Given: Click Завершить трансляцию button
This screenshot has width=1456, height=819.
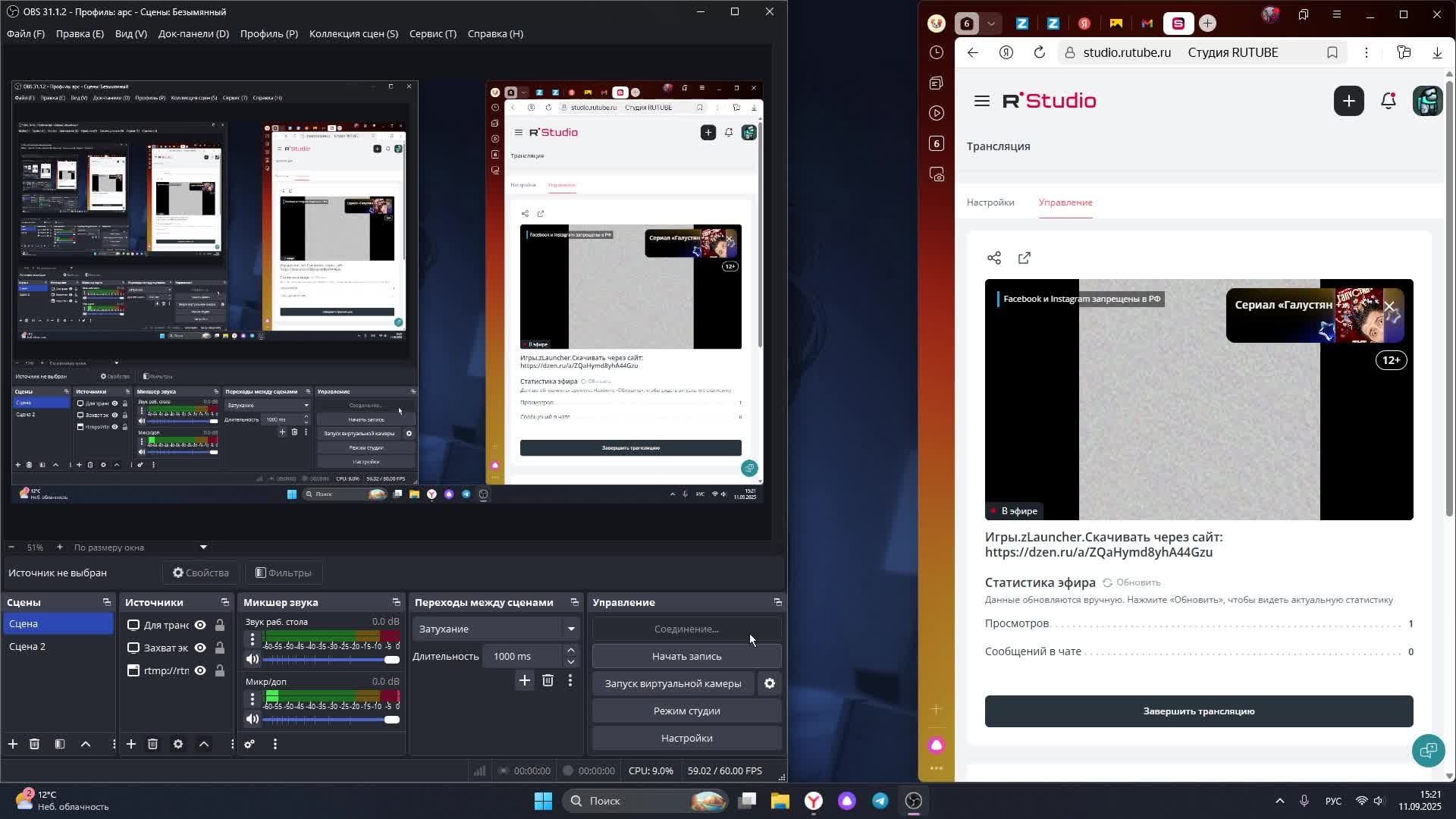Looking at the screenshot, I should click(x=1198, y=711).
